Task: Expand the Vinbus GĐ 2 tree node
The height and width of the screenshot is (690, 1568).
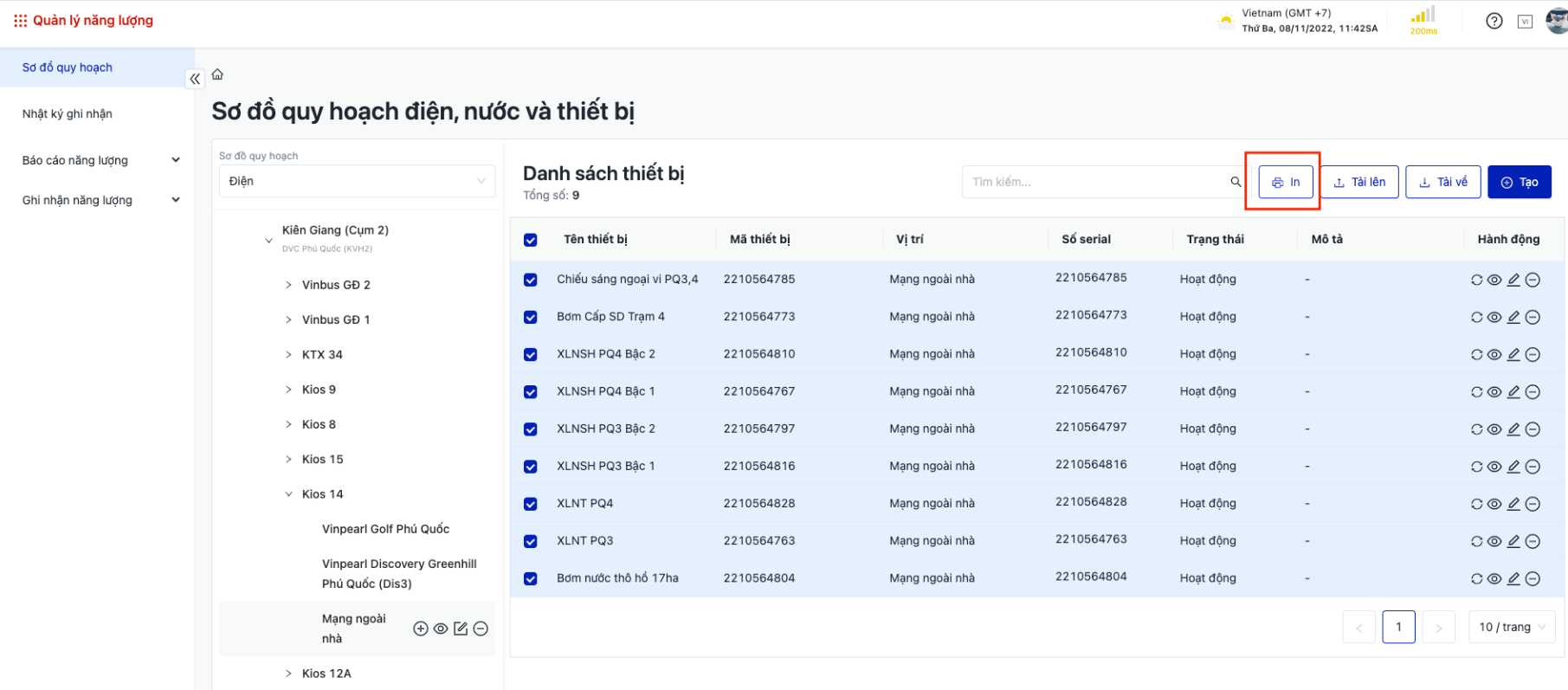Action: (288, 285)
